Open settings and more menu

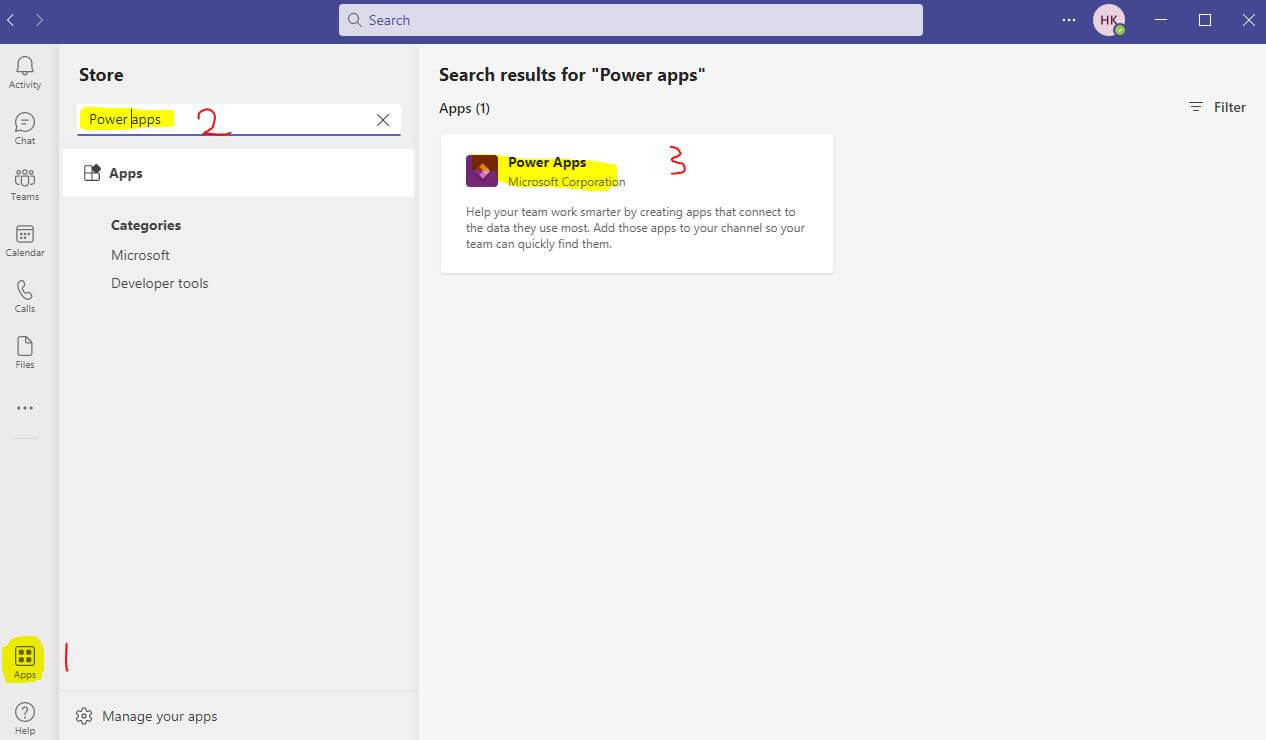[x=1068, y=19]
